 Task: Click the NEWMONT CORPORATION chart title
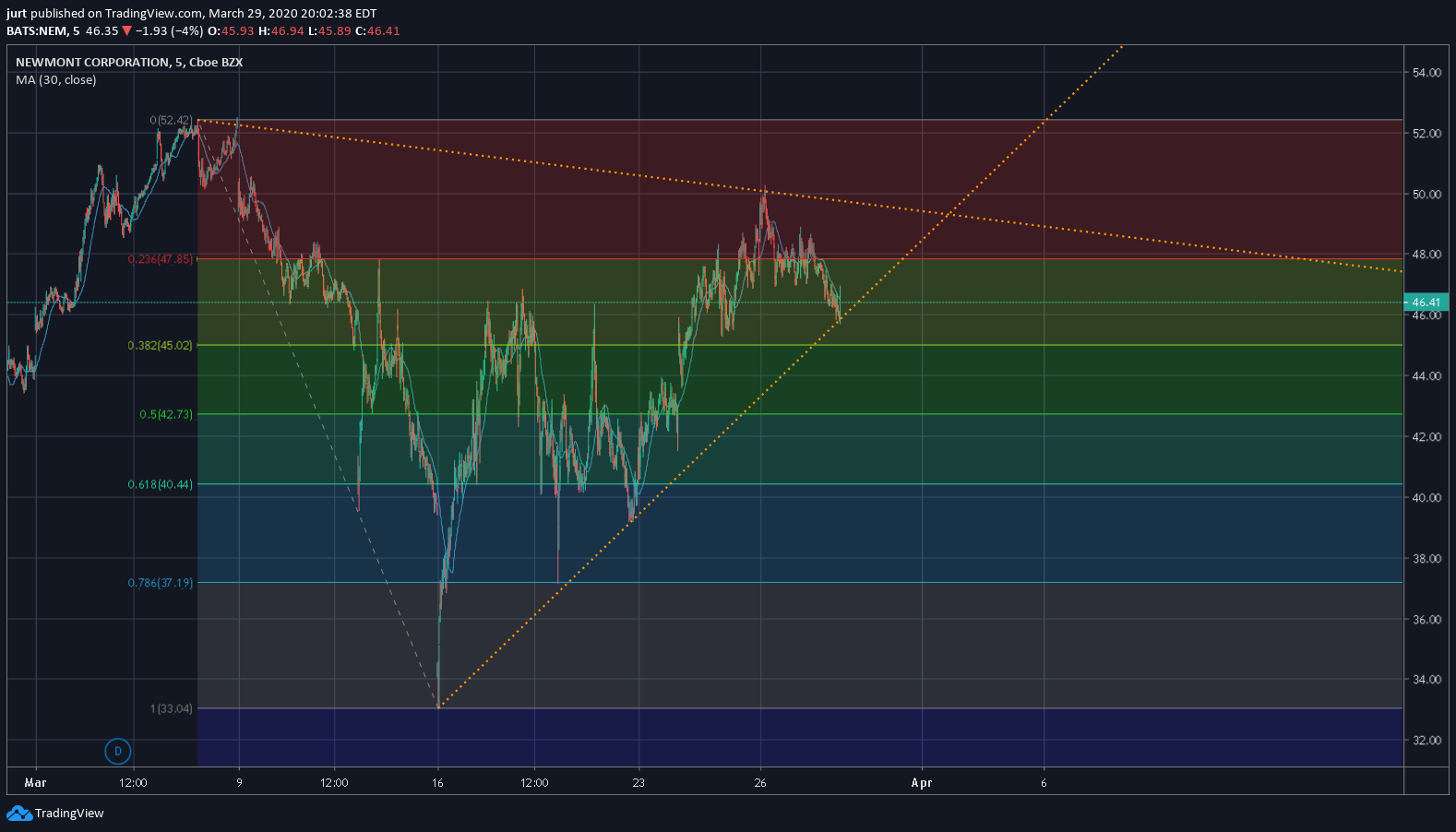tap(129, 63)
